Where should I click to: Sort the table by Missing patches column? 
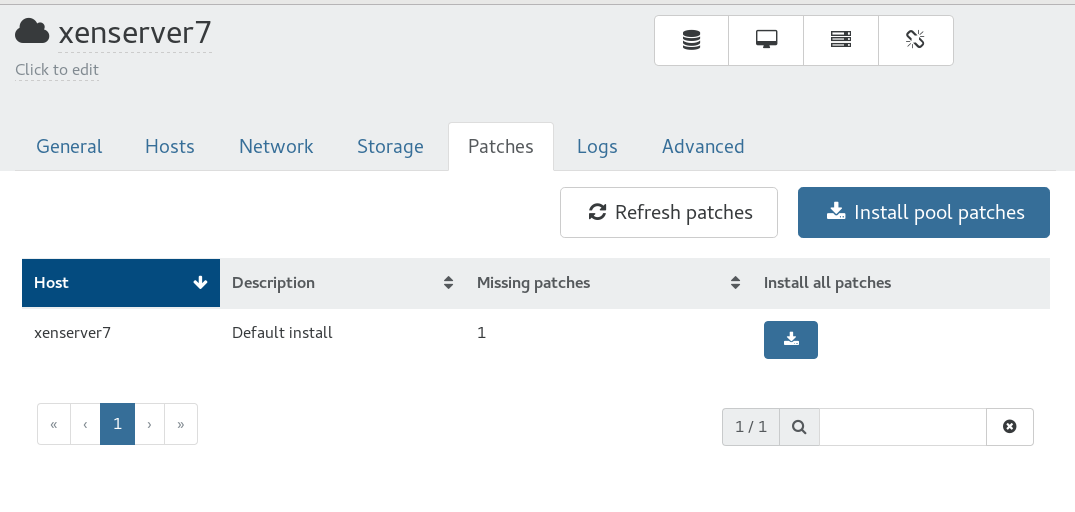[608, 282]
